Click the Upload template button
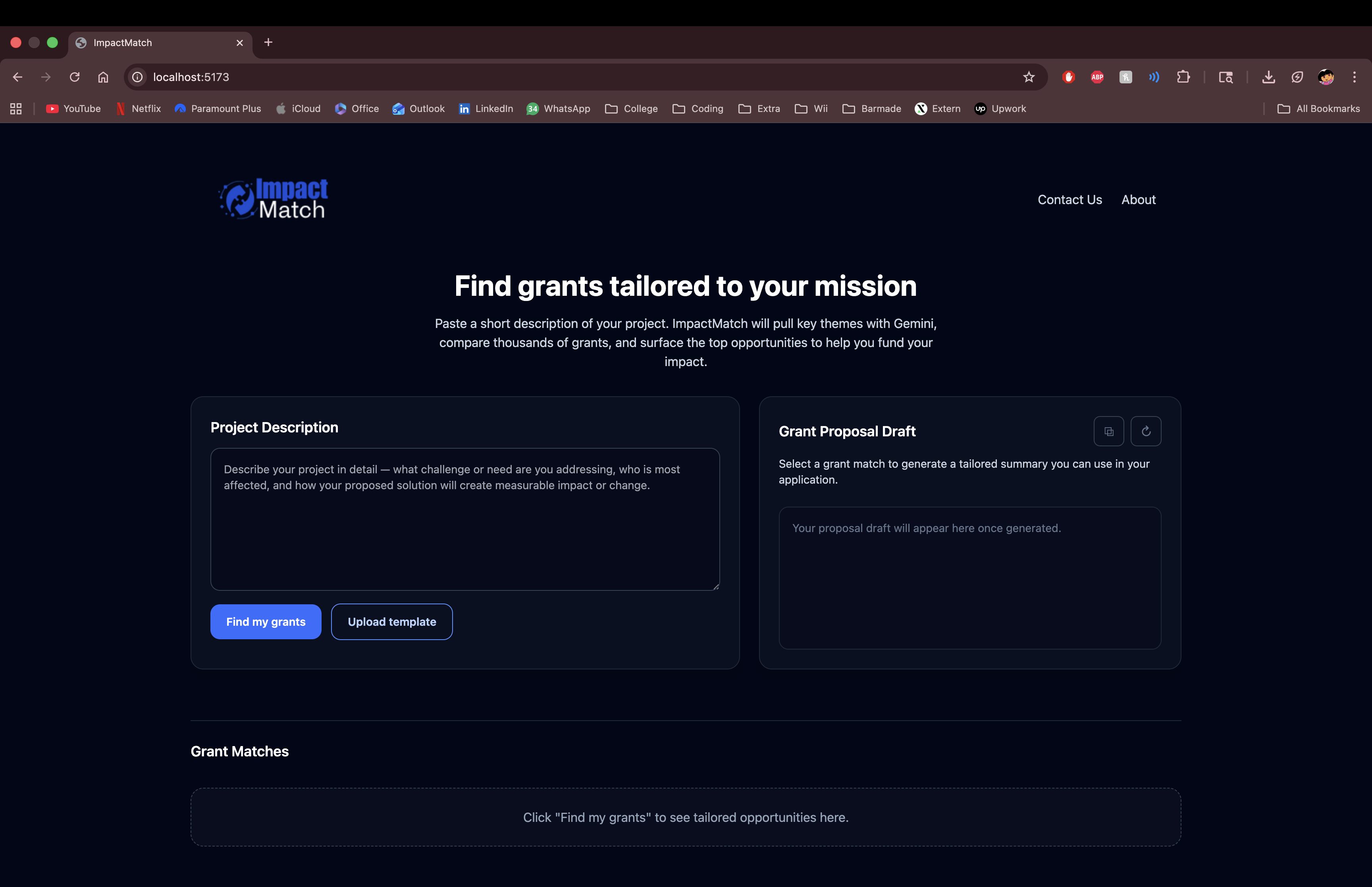The width and height of the screenshot is (1372, 887). pos(391,621)
